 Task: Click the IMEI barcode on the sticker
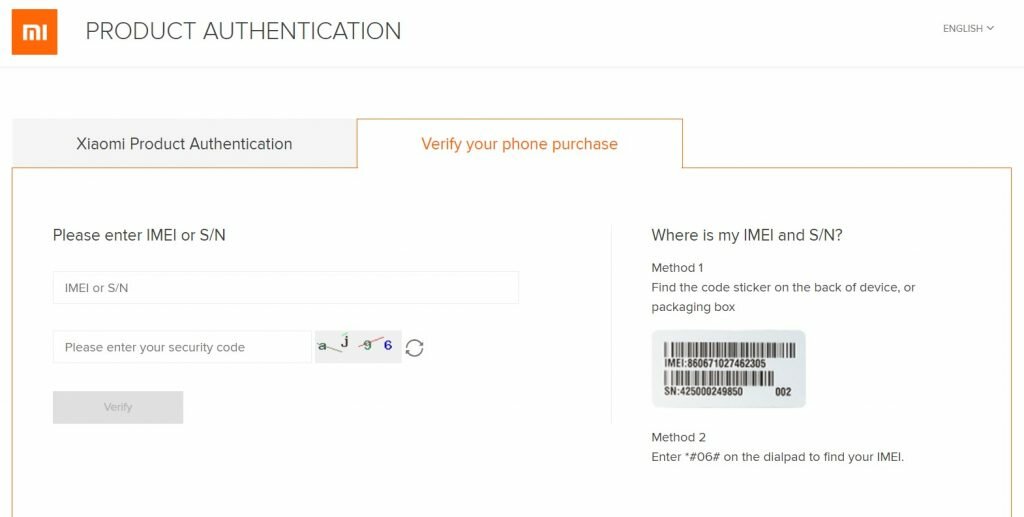(x=728, y=349)
